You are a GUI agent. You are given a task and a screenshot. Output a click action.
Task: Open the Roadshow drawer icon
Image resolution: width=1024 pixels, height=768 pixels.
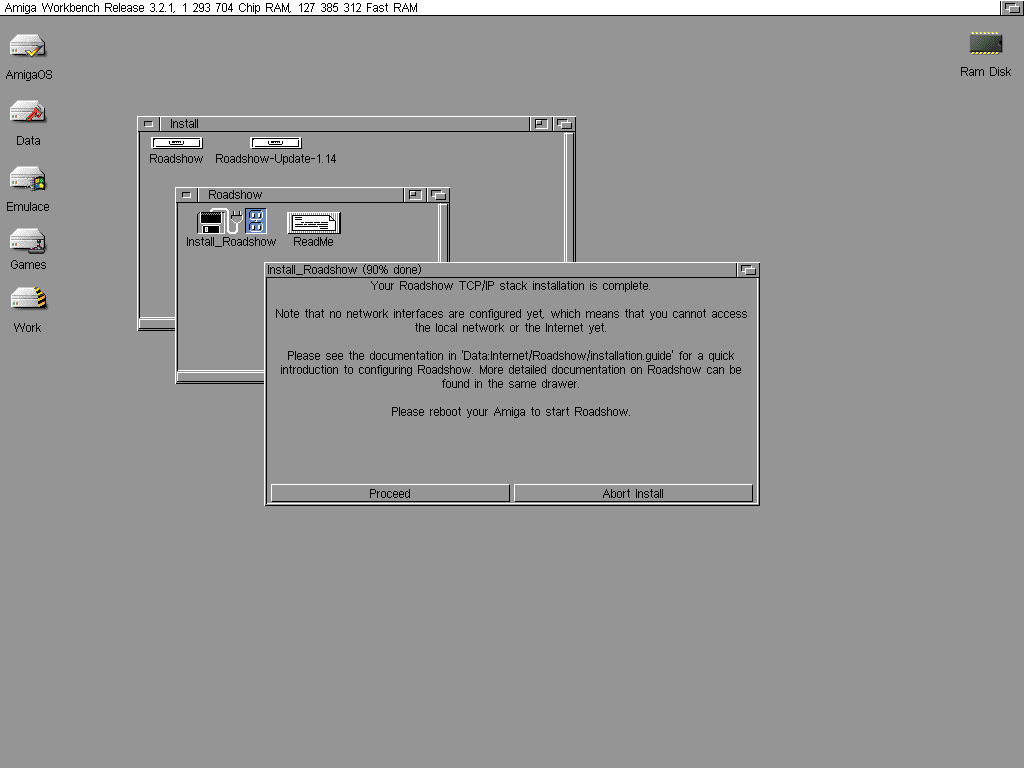click(x=176, y=143)
